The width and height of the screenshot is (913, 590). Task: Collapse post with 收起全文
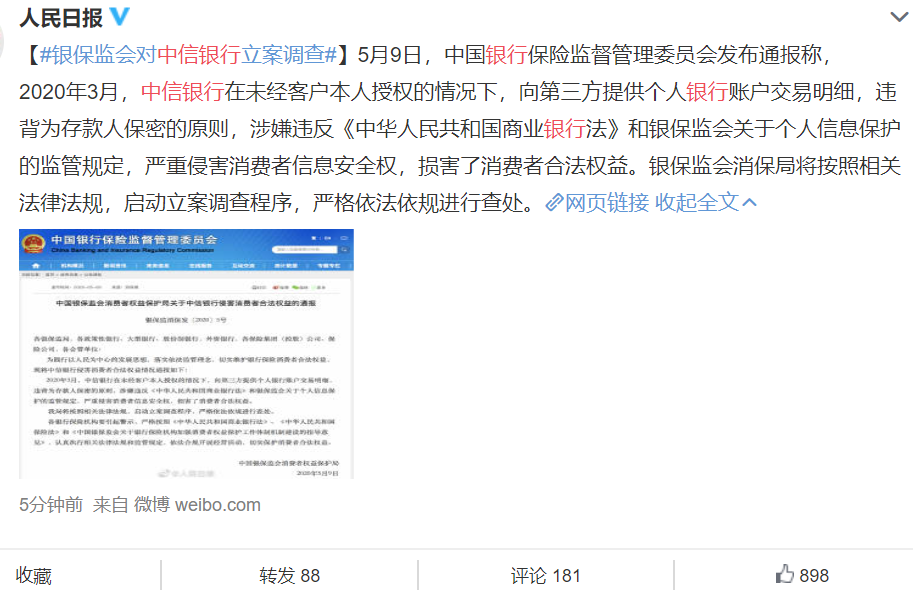point(706,203)
